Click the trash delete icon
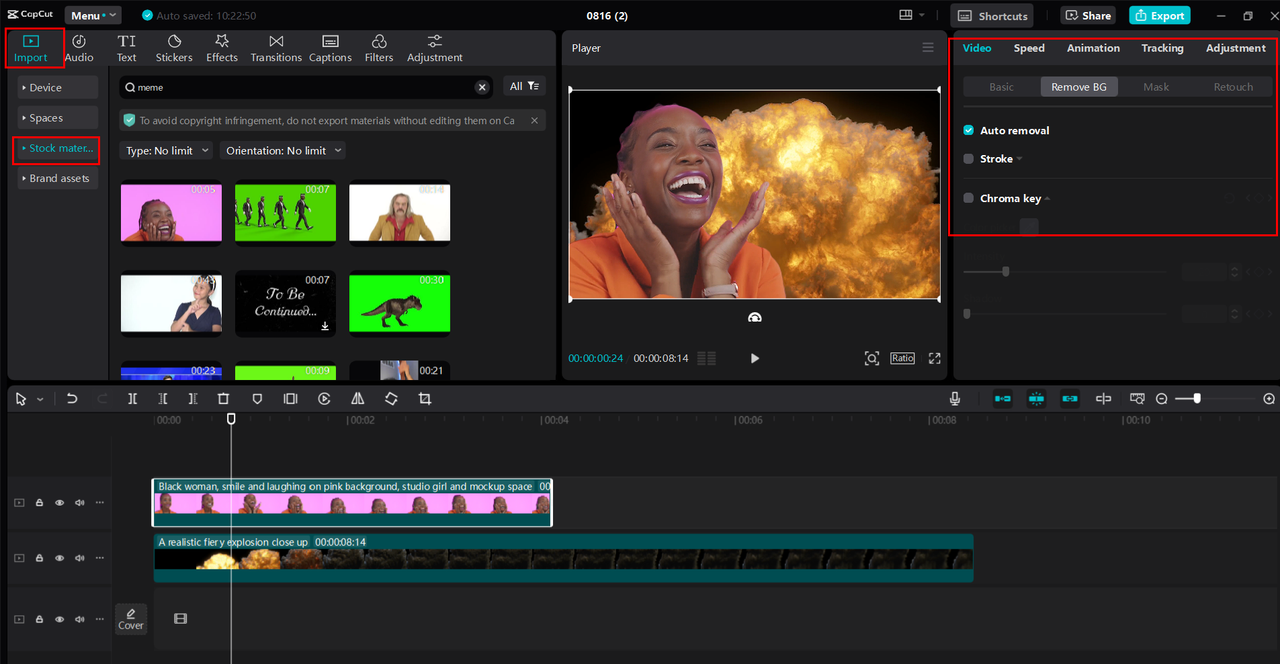Viewport: 1280px width, 664px height. pyautogui.click(x=224, y=398)
